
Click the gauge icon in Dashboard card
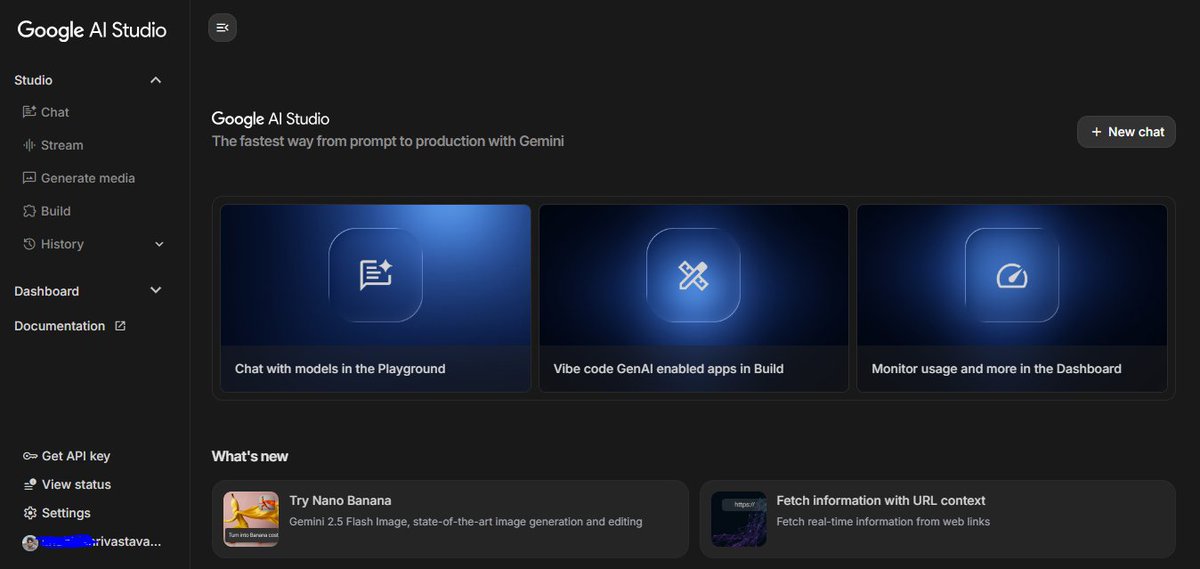(1012, 275)
